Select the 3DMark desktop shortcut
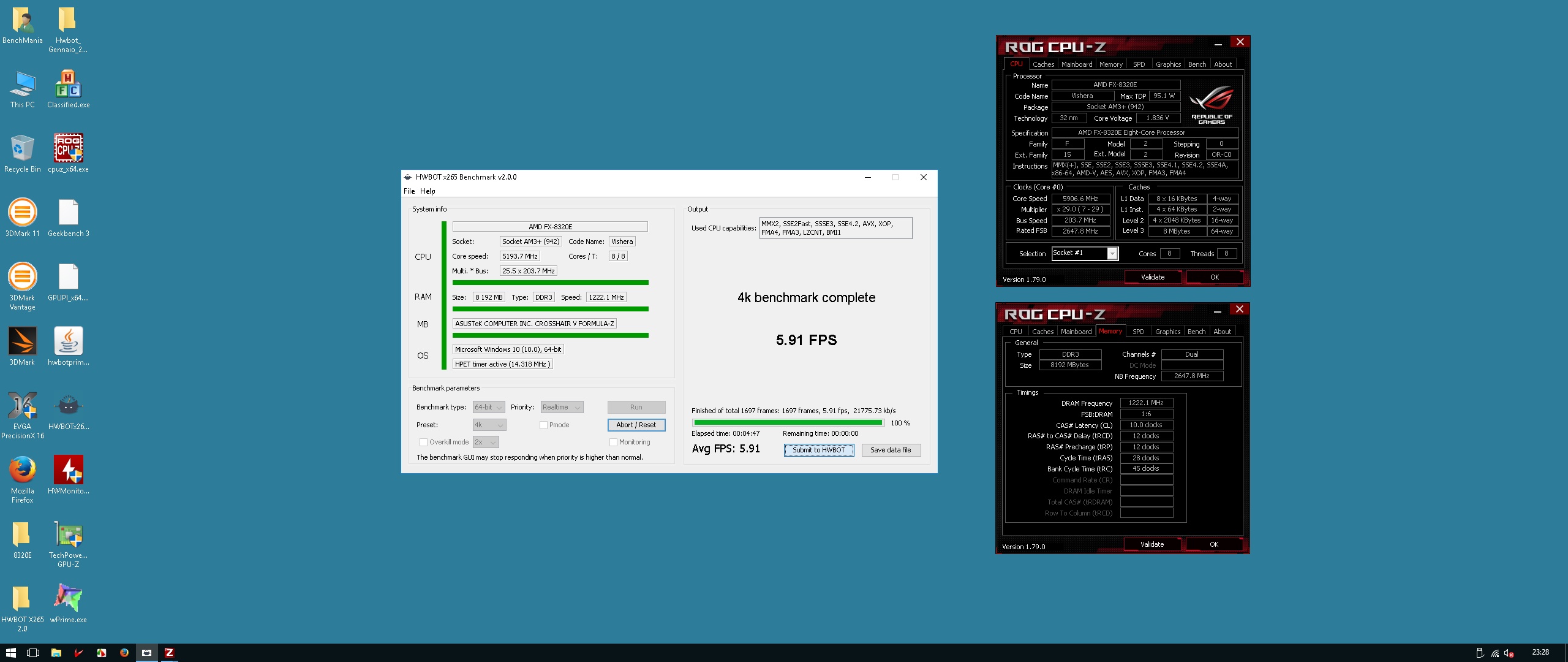Screen dimensions: 1568x662 point(23,348)
